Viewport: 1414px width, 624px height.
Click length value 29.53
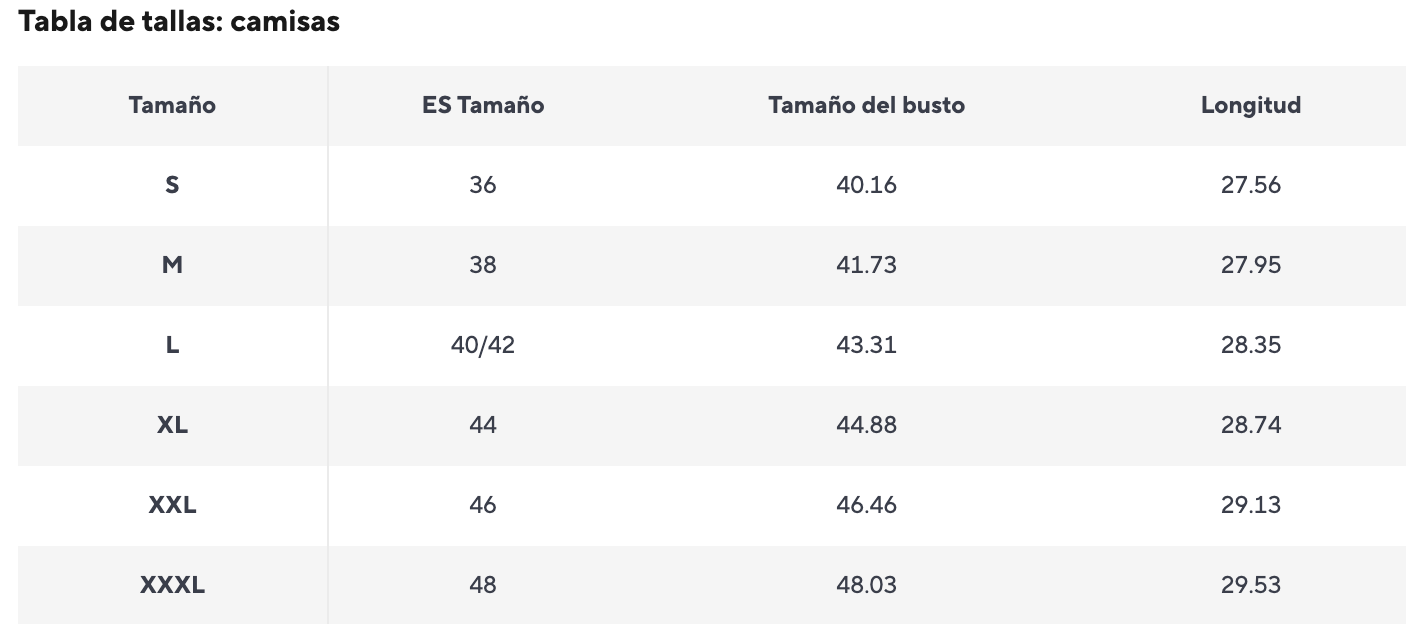click(x=1251, y=585)
